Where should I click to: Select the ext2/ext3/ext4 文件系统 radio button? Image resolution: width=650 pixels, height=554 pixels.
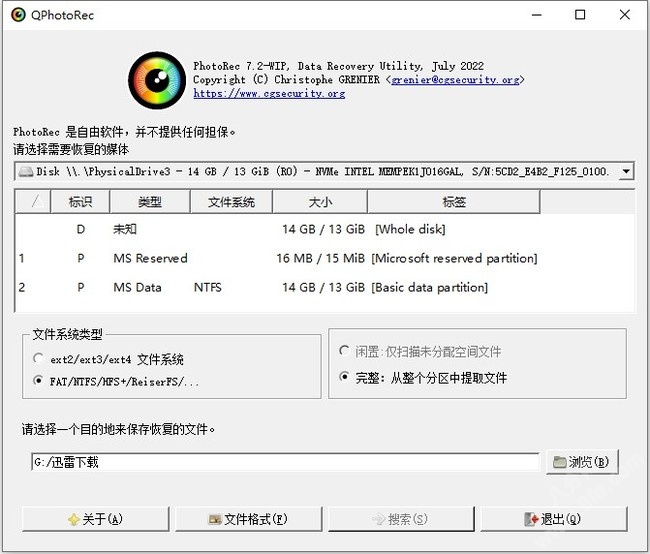[x=38, y=358]
